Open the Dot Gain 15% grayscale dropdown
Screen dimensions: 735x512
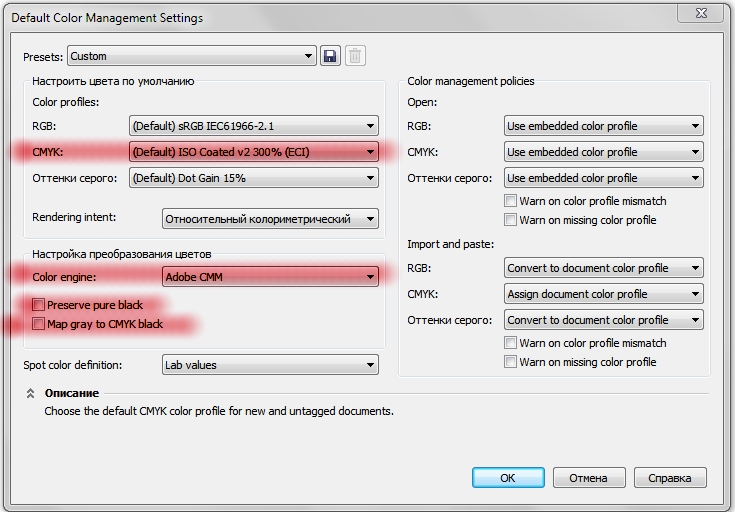click(x=254, y=178)
